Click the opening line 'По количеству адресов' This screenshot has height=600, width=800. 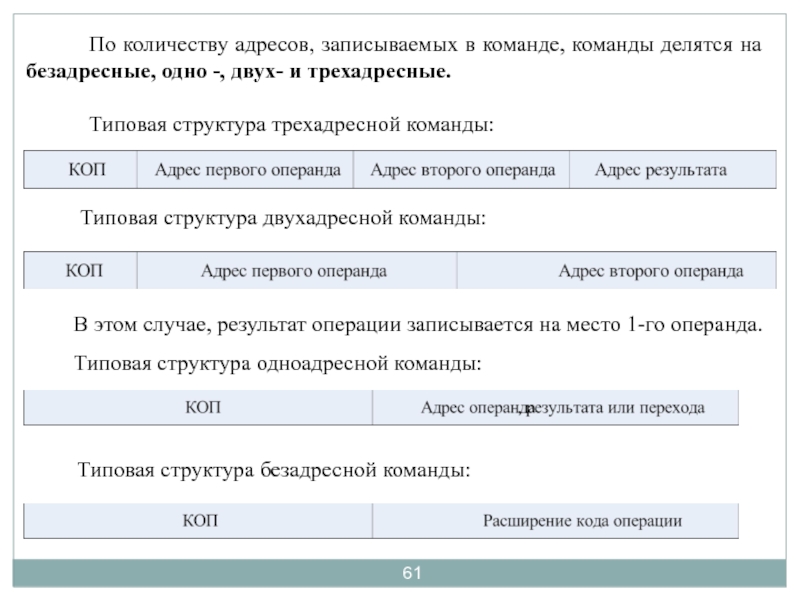tap(424, 46)
